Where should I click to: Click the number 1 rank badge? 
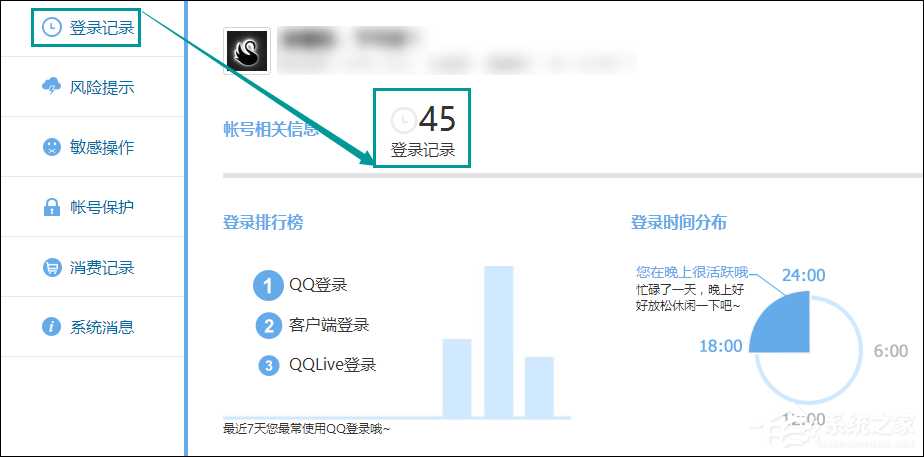tap(269, 286)
